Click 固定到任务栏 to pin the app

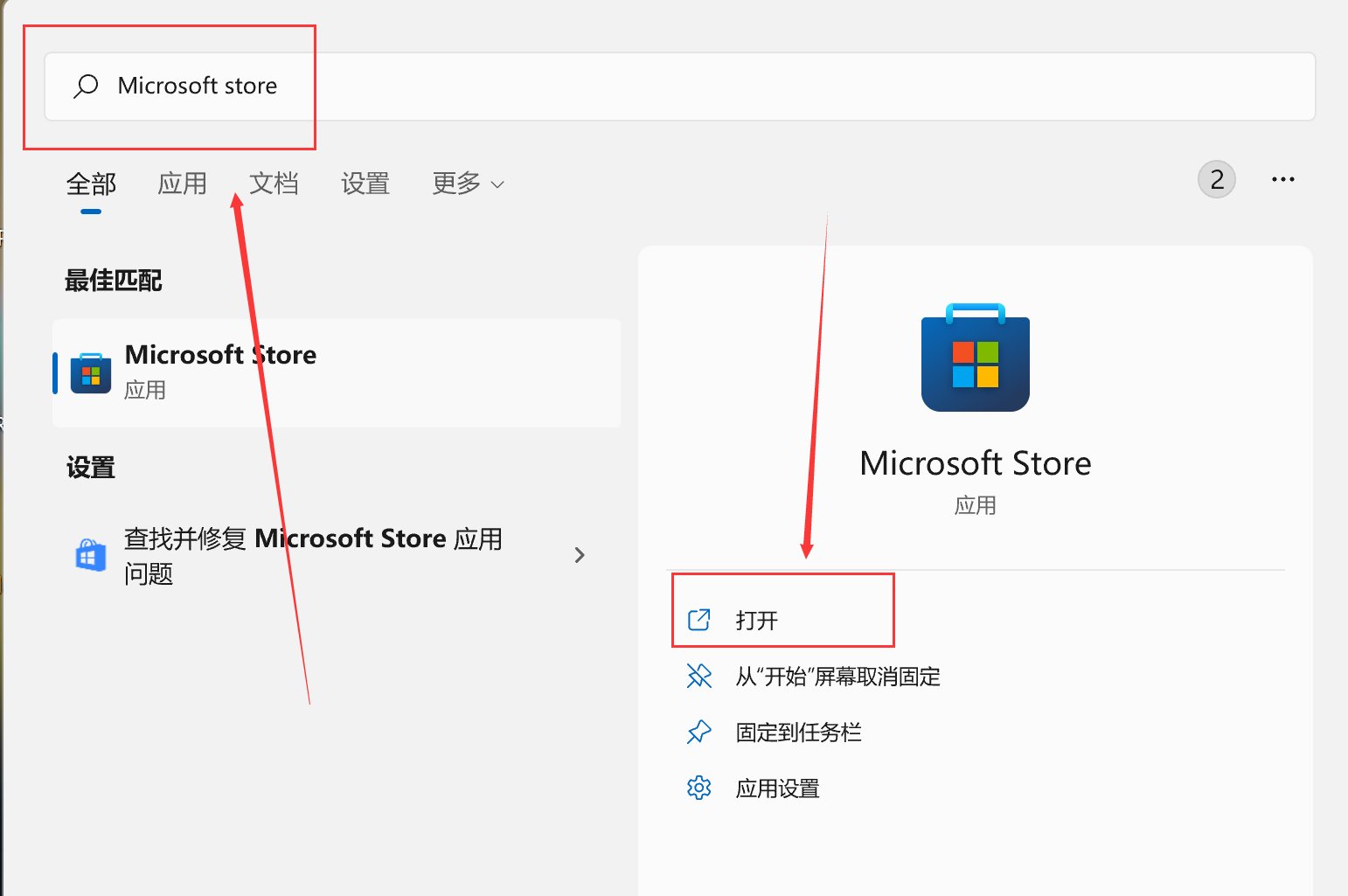(x=797, y=733)
